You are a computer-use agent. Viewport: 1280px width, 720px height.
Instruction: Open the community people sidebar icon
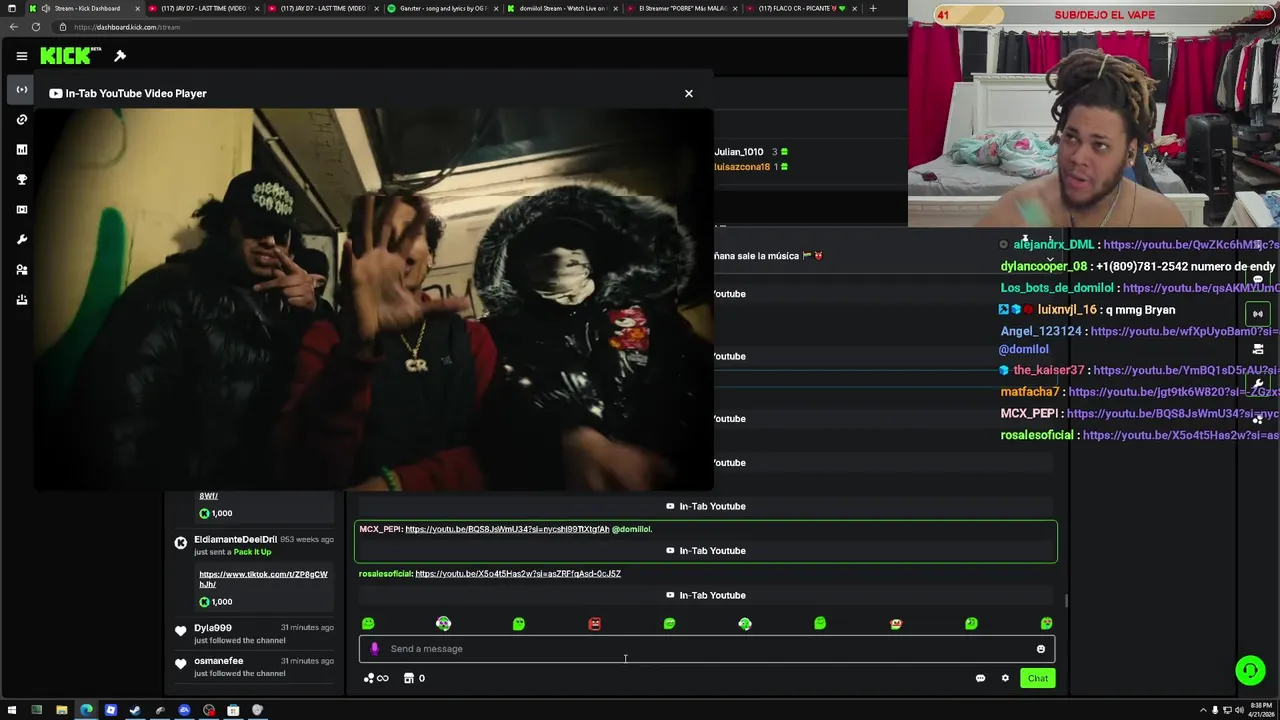(x=21, y=270)
